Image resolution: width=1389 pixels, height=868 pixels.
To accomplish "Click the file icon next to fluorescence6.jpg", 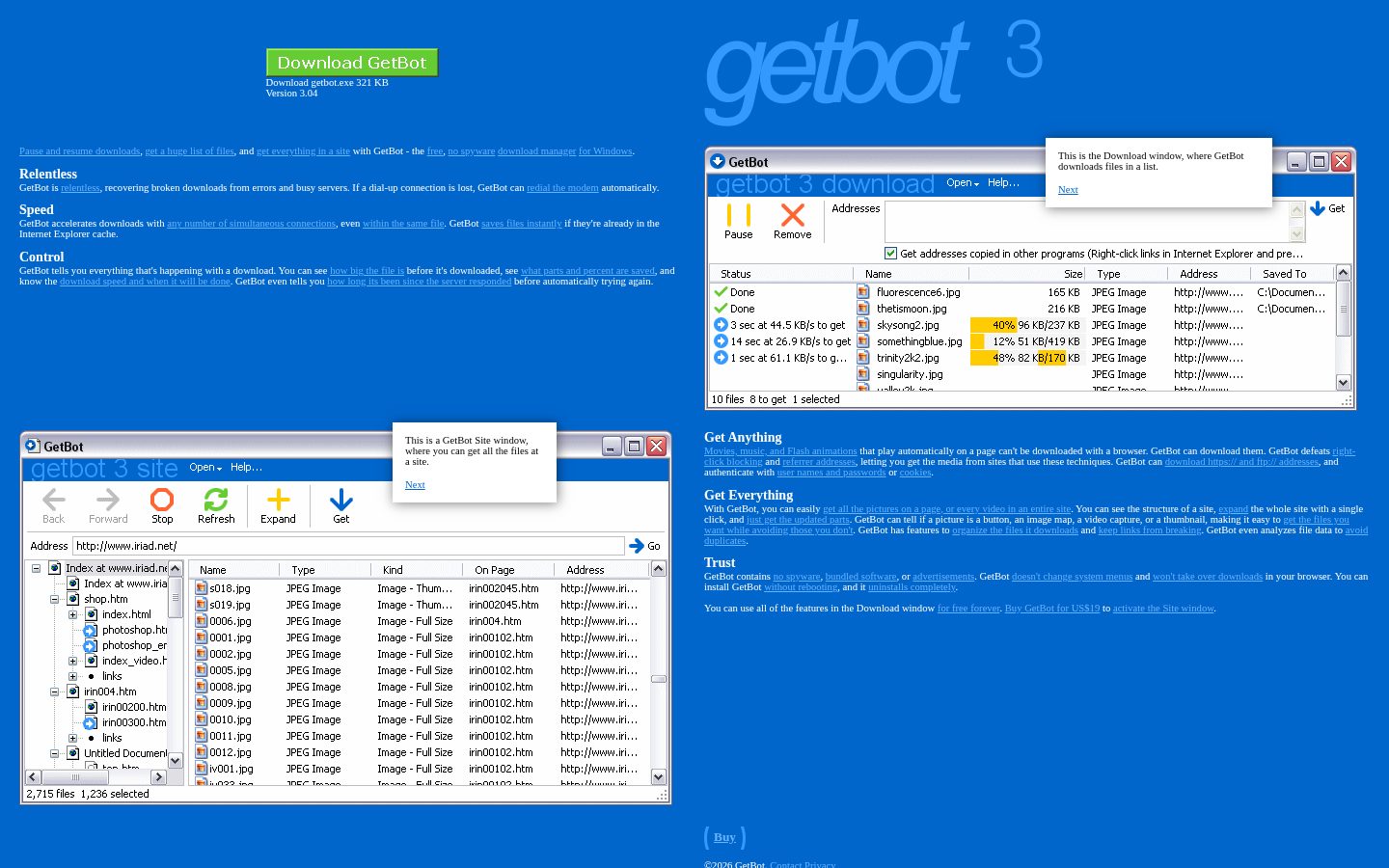I will tap(863, 292).
